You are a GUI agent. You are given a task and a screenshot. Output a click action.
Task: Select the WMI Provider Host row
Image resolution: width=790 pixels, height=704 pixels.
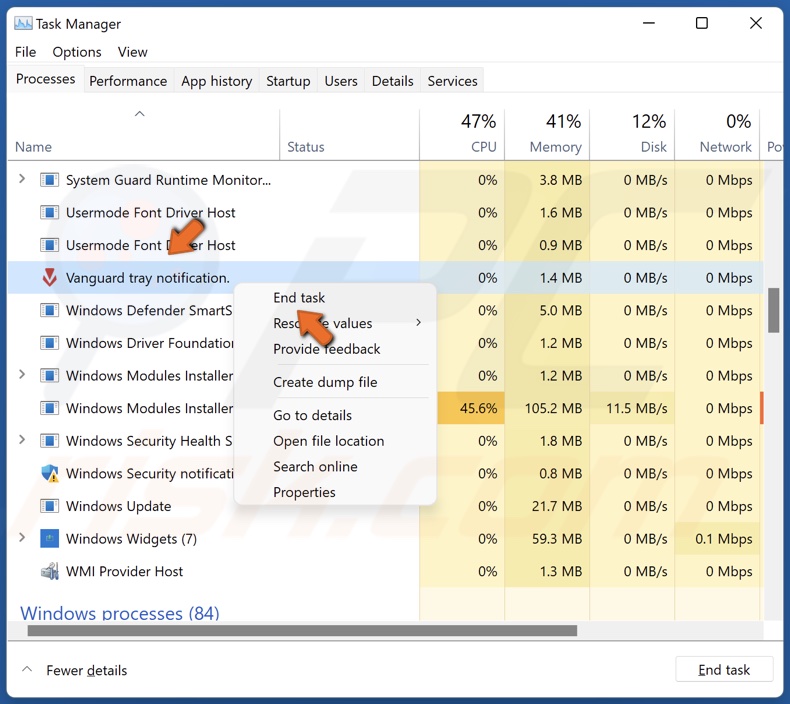tap(385, 571)
